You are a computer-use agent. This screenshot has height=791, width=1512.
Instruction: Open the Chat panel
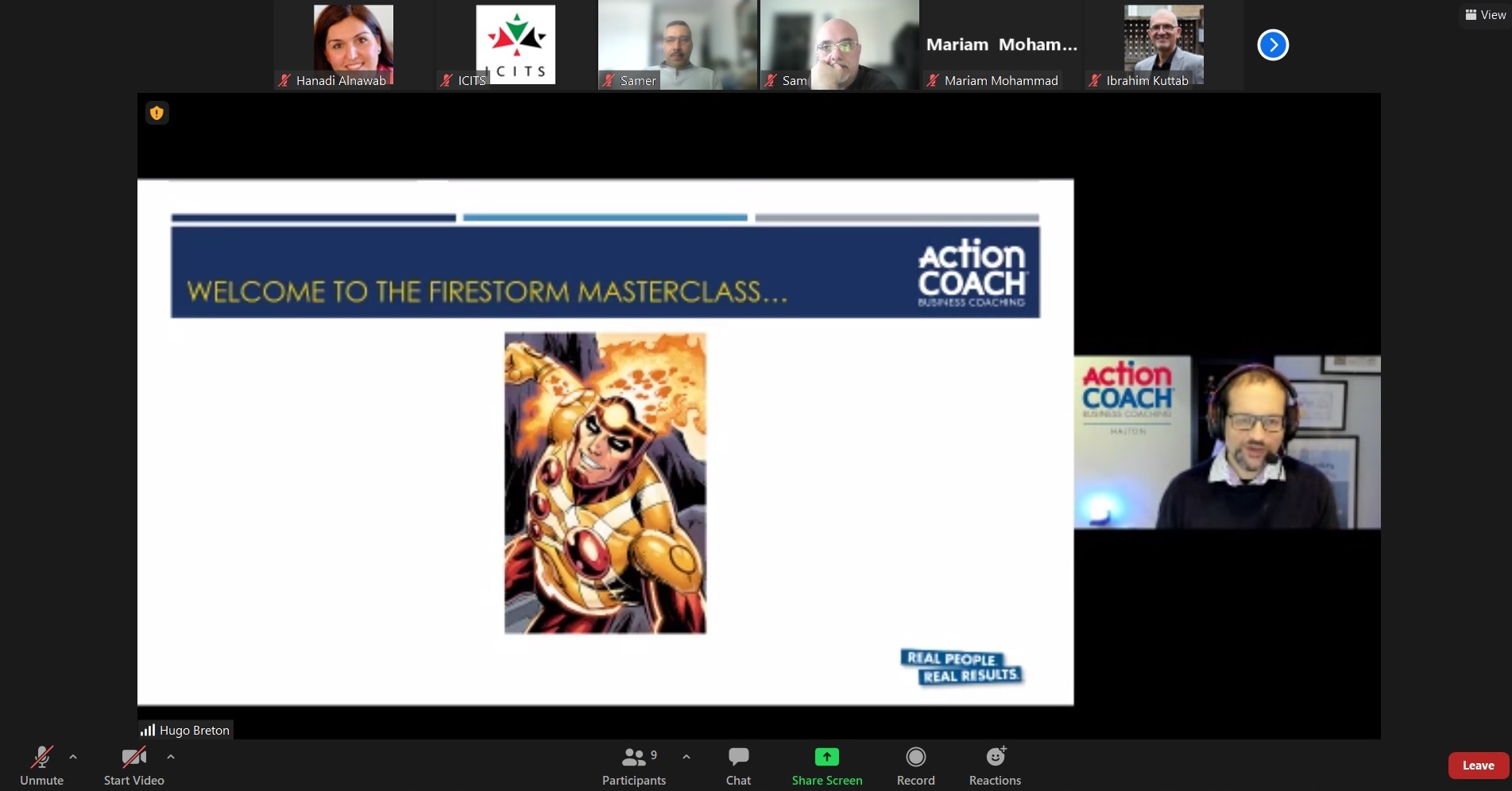click(738, 766)
